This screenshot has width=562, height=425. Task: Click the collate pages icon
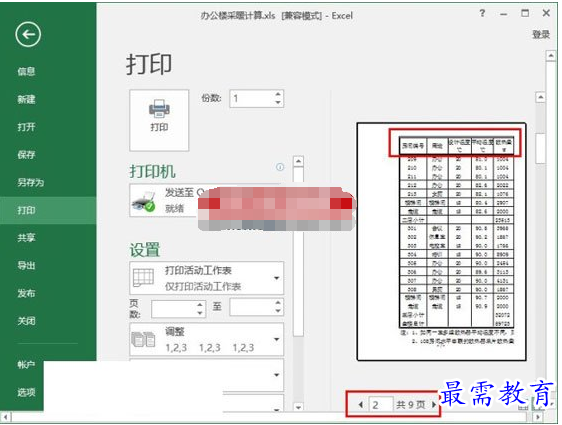(143, 339)
